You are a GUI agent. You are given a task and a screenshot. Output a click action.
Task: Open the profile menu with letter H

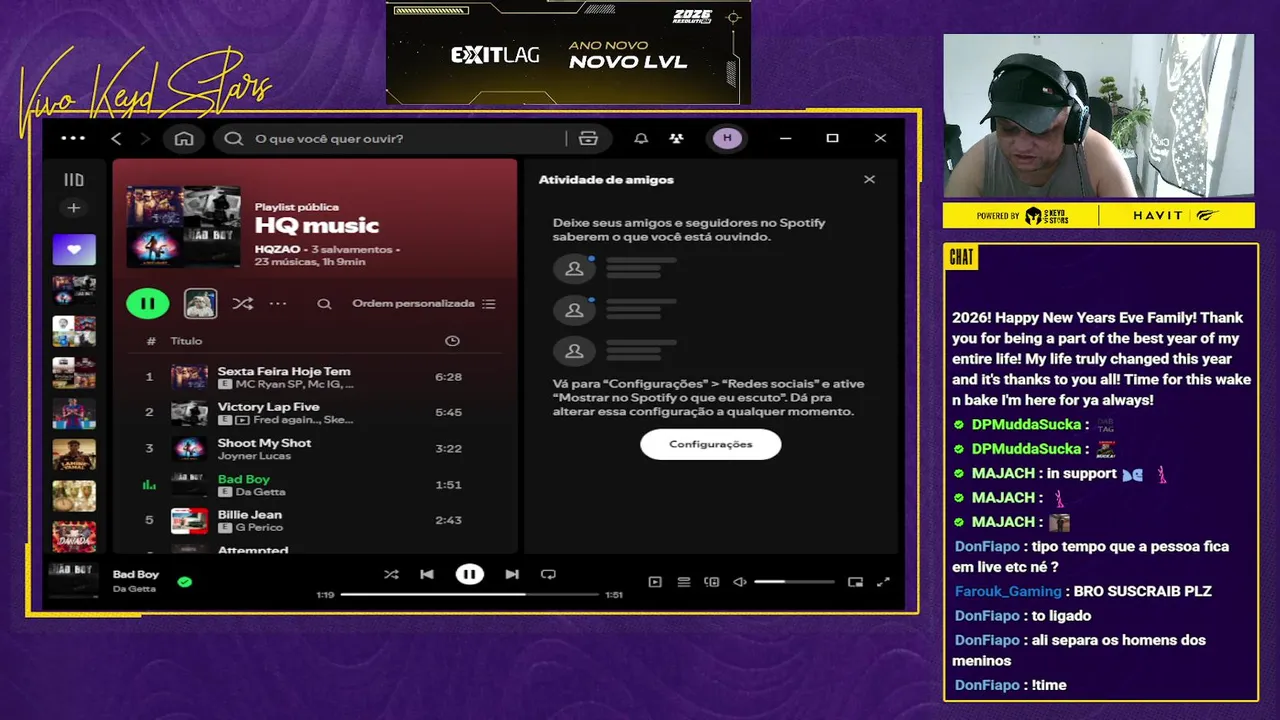click(x=727, y=138)
